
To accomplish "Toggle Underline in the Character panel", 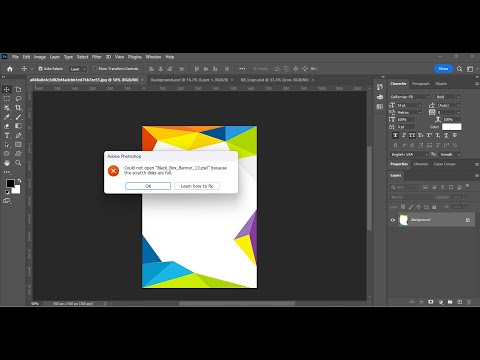I will (x=446, y=135).
